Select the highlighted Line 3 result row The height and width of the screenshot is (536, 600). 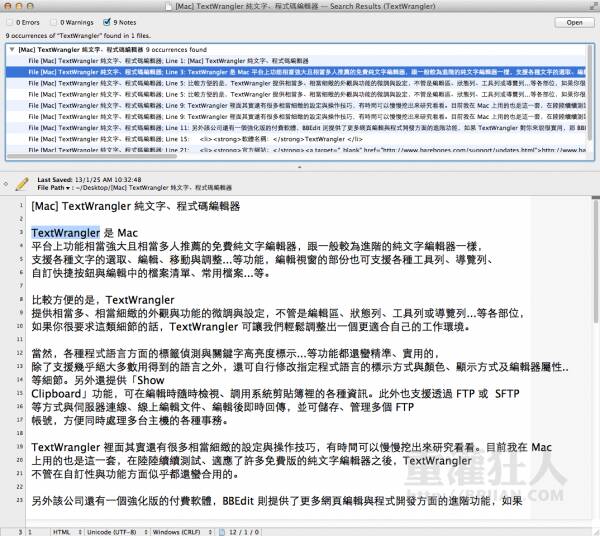click(296, 72)
